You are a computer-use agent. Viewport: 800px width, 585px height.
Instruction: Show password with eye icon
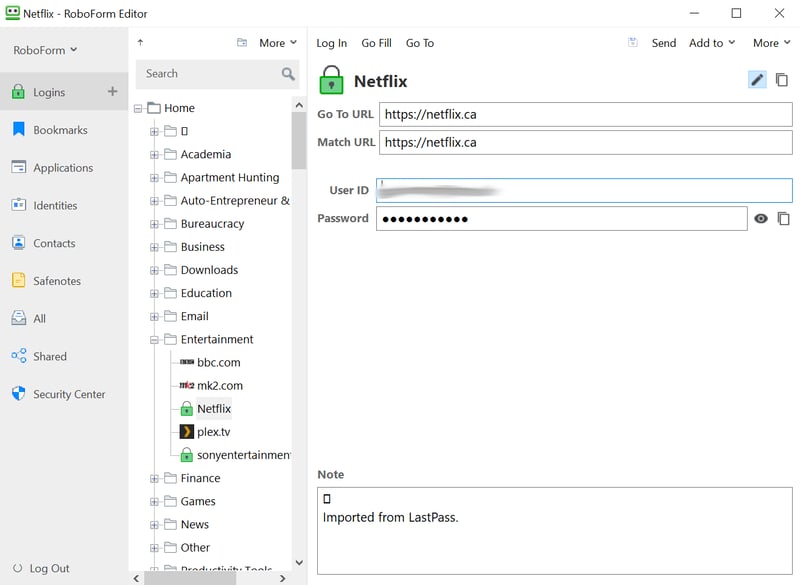761,219
